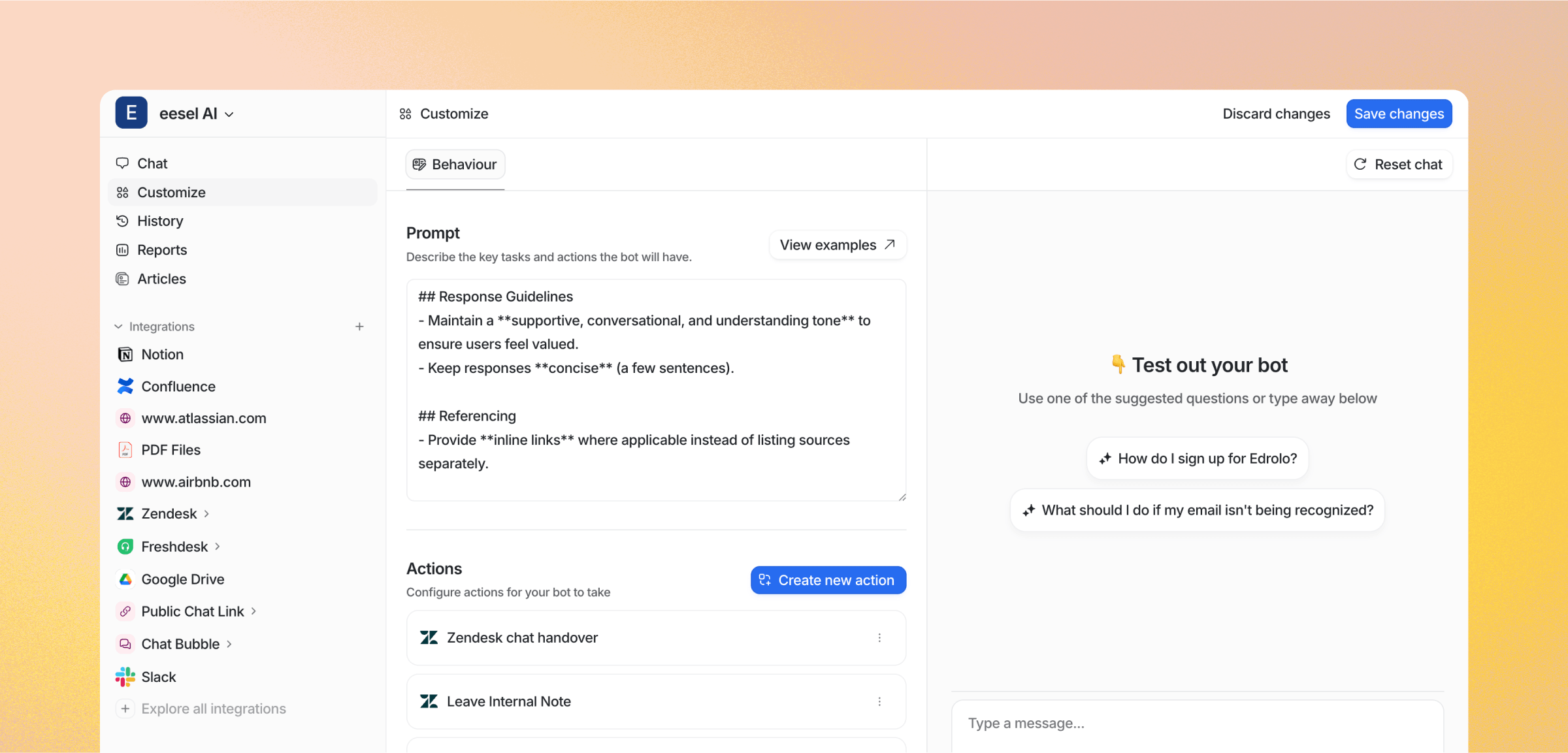
Task: Click Discard changes
Action: pos(1276,114)
